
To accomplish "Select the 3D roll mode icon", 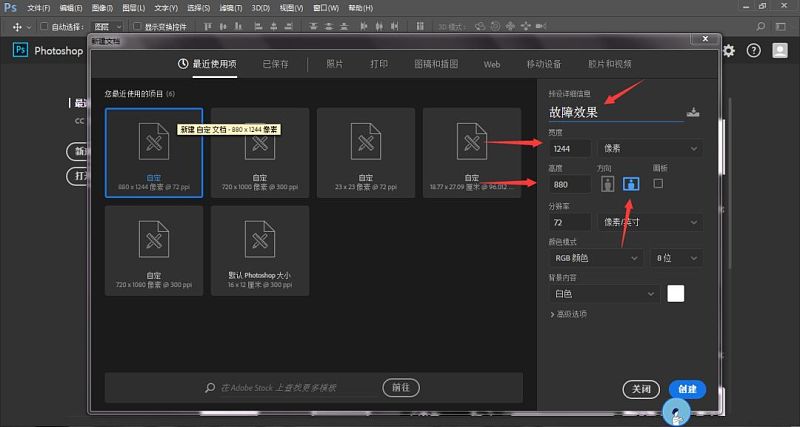I will pos(495,27).
